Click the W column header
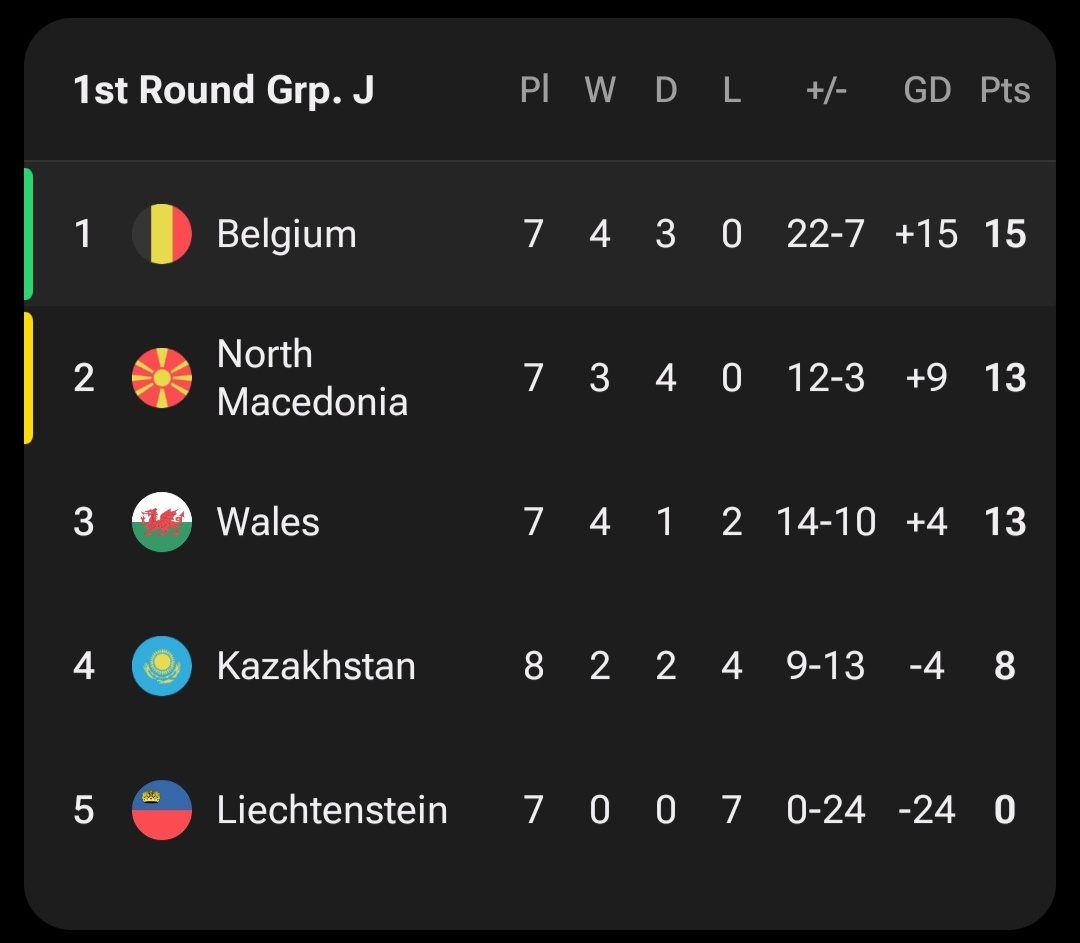 [600, 90]
